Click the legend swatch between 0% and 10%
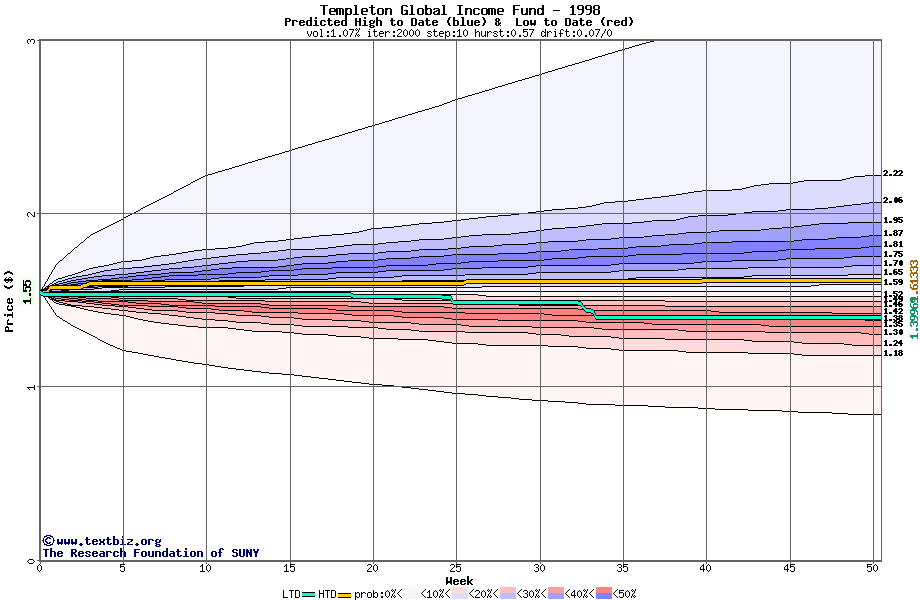 click(x=412, y=594)
